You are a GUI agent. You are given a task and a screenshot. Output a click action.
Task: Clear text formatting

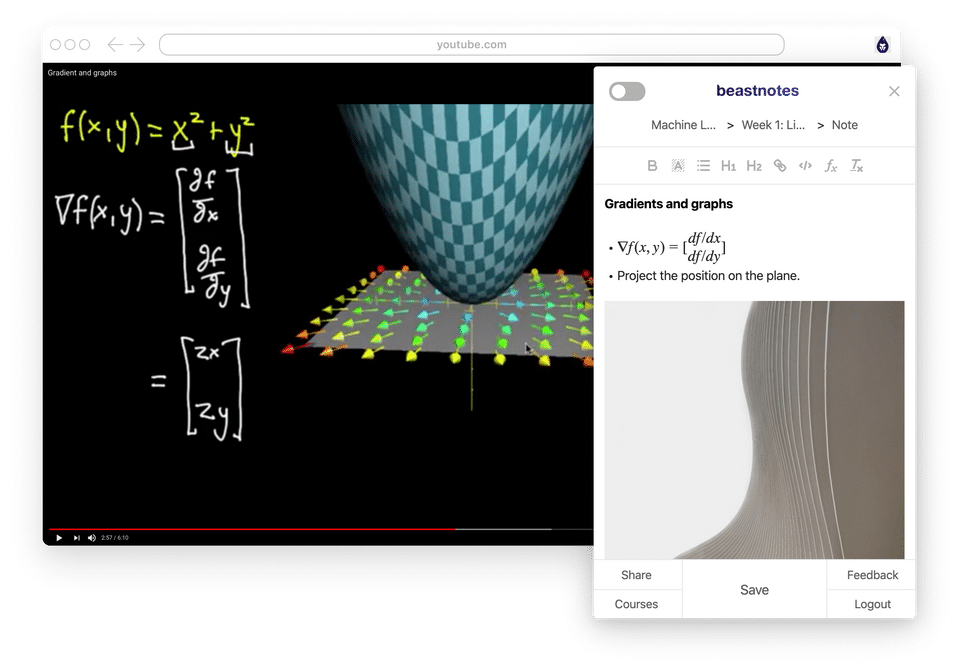point(857,166)
